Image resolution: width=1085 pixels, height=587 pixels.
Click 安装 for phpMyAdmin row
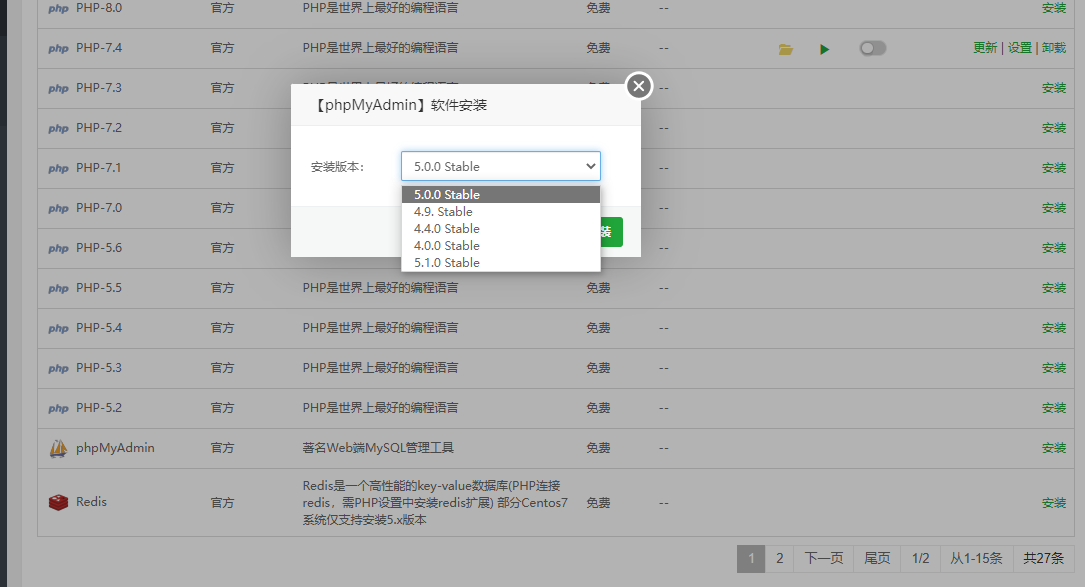pyautogui.click(x=1054, y=449)
